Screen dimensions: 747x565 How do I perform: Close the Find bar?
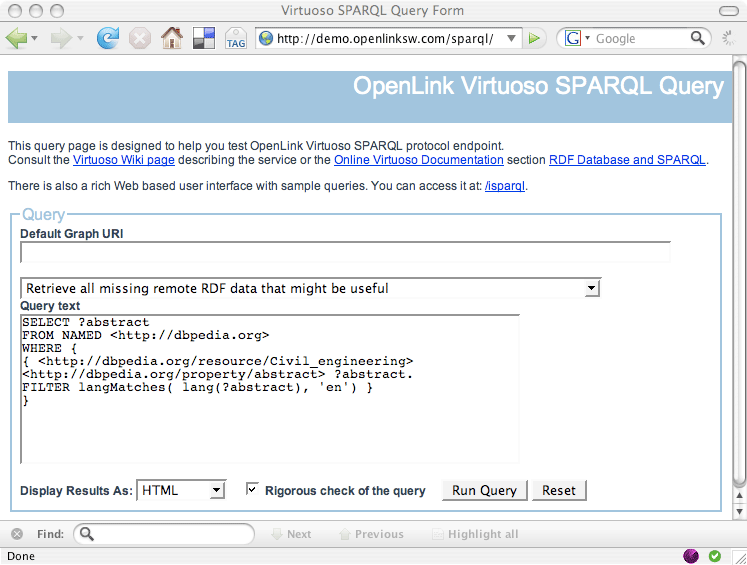18,534
